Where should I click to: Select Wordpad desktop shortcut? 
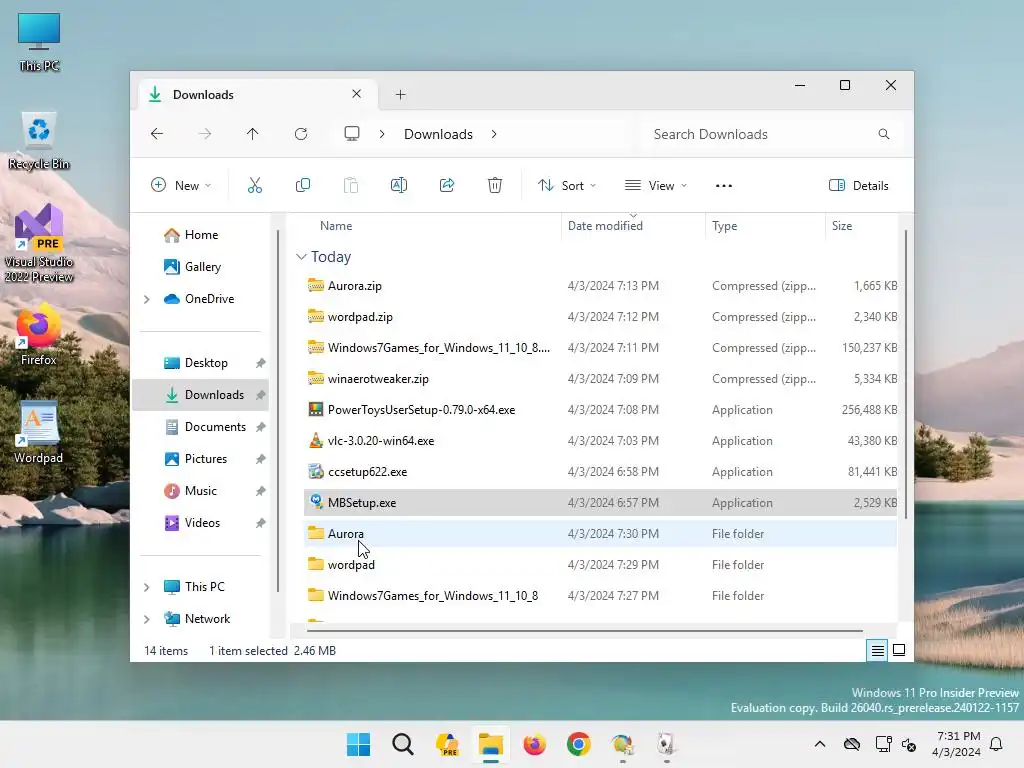click(x=39, y=432)
